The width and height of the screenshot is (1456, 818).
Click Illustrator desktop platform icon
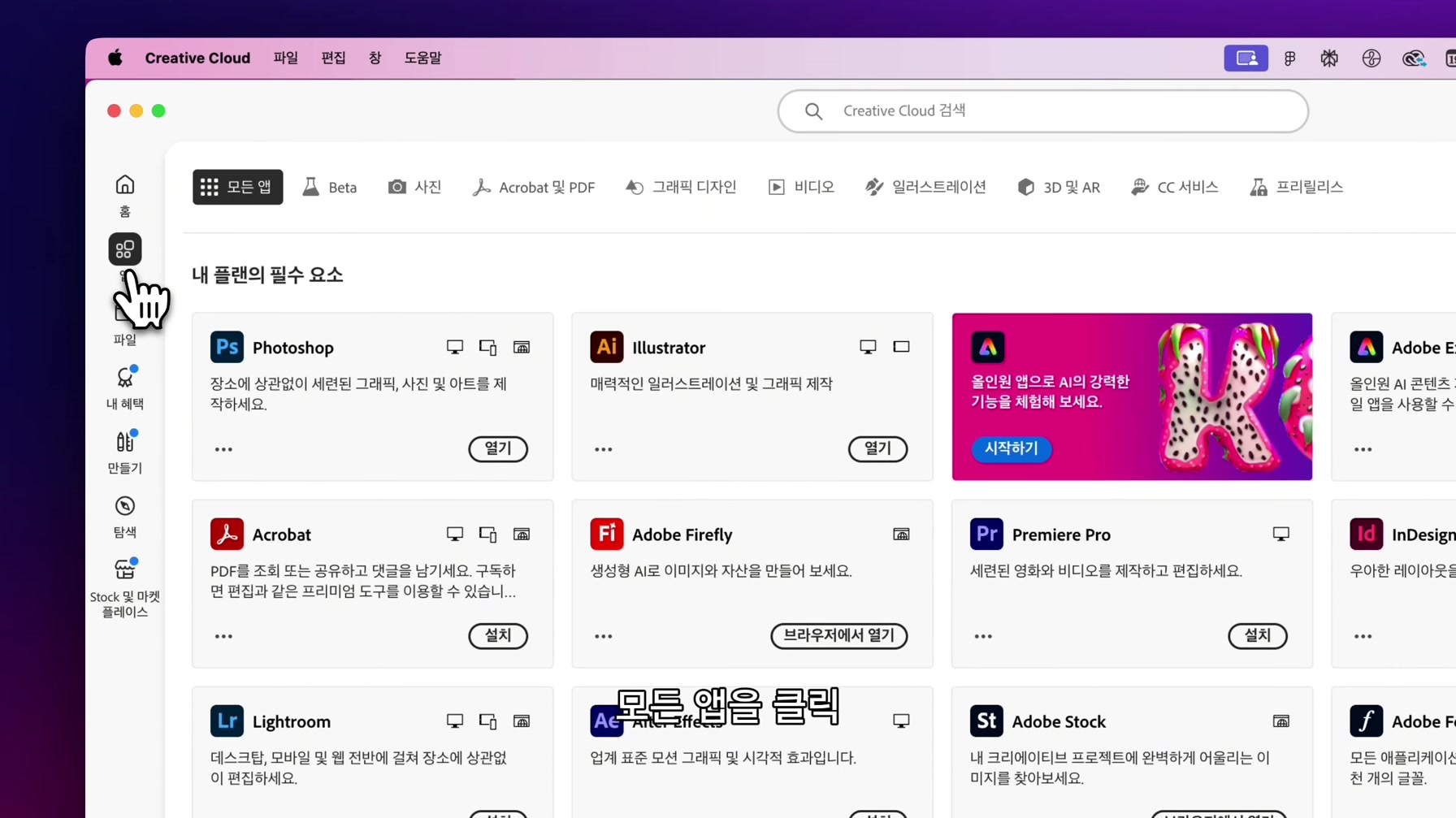[868, 347]
